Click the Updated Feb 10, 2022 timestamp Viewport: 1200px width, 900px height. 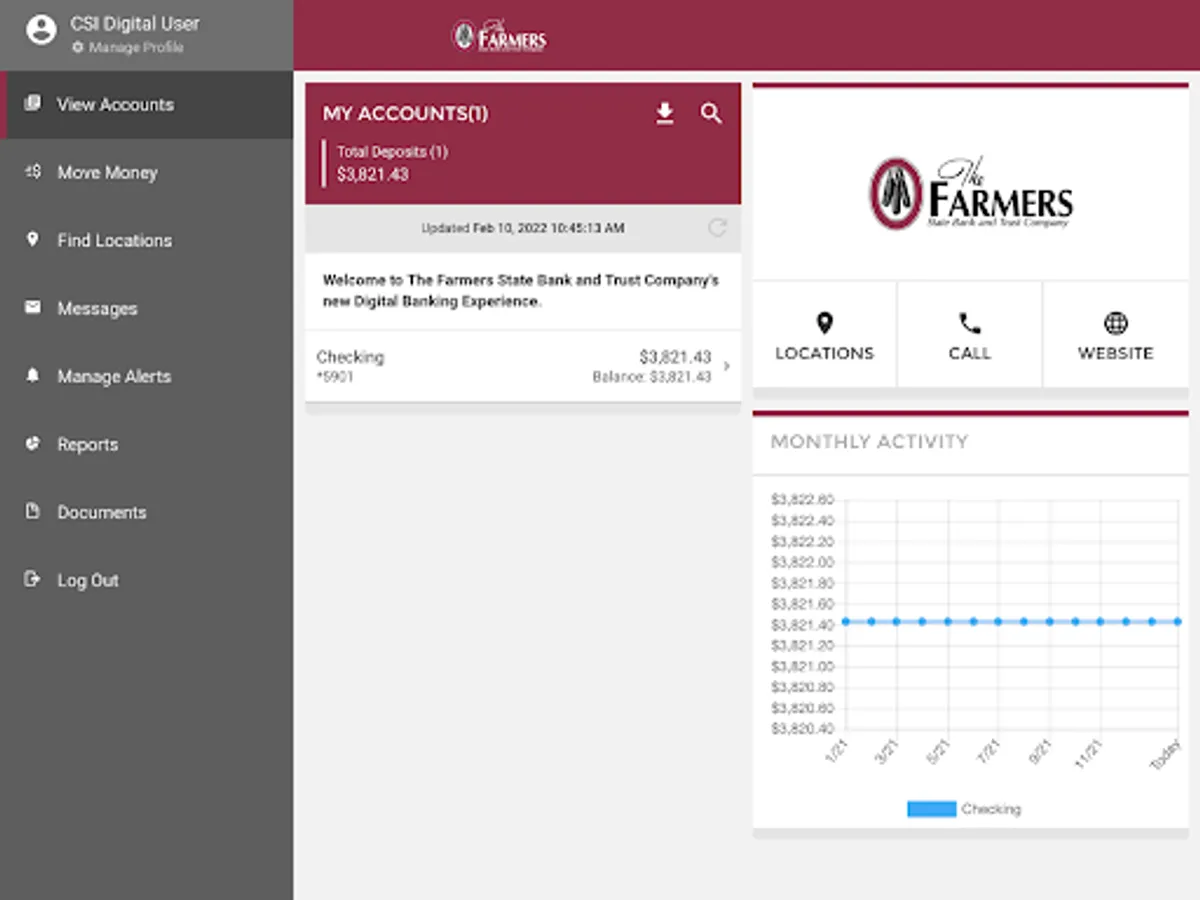click(522, 228)
